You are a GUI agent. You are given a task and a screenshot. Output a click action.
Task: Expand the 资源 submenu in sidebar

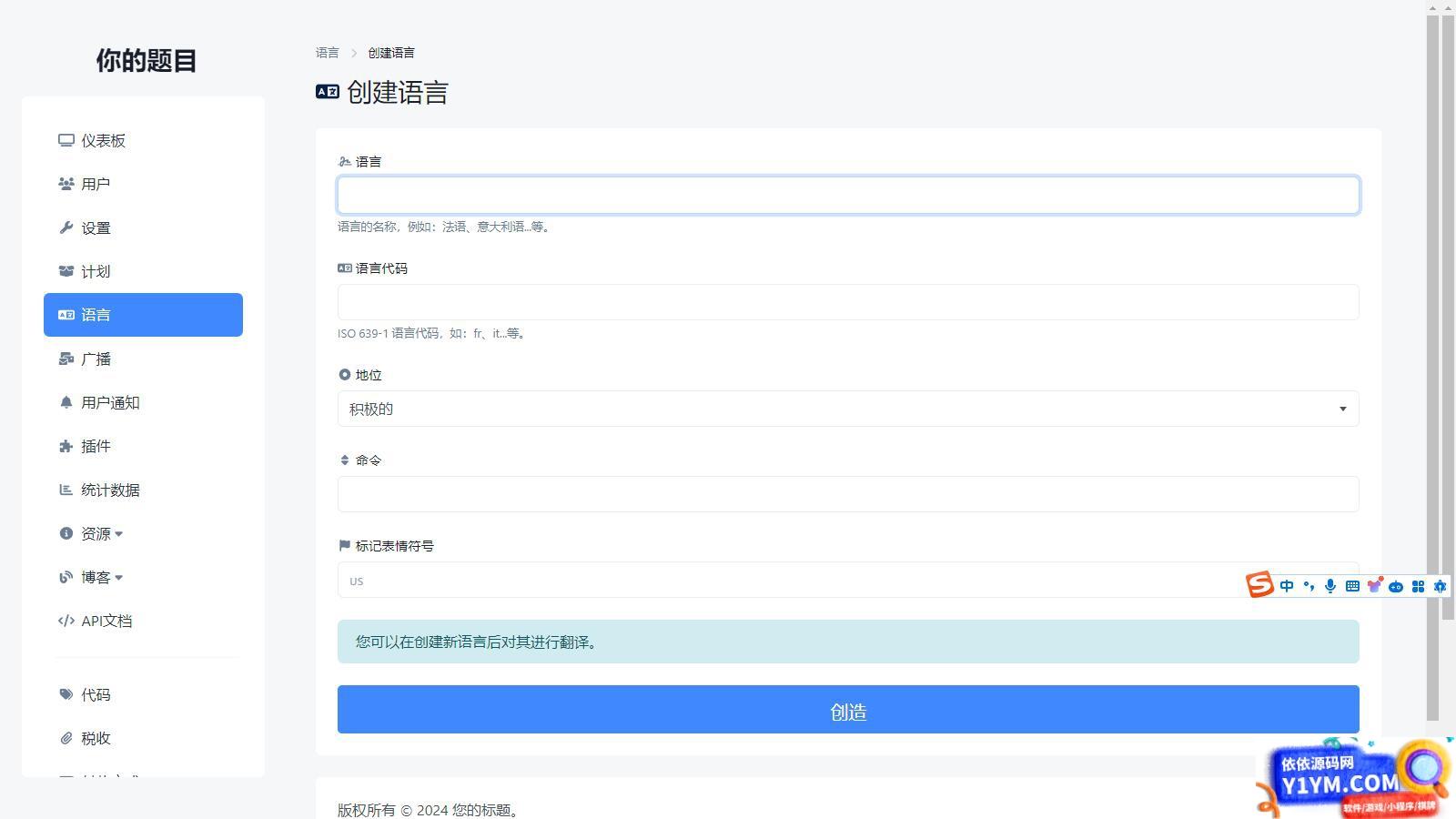pyautogui.click(x=102, y=533)
